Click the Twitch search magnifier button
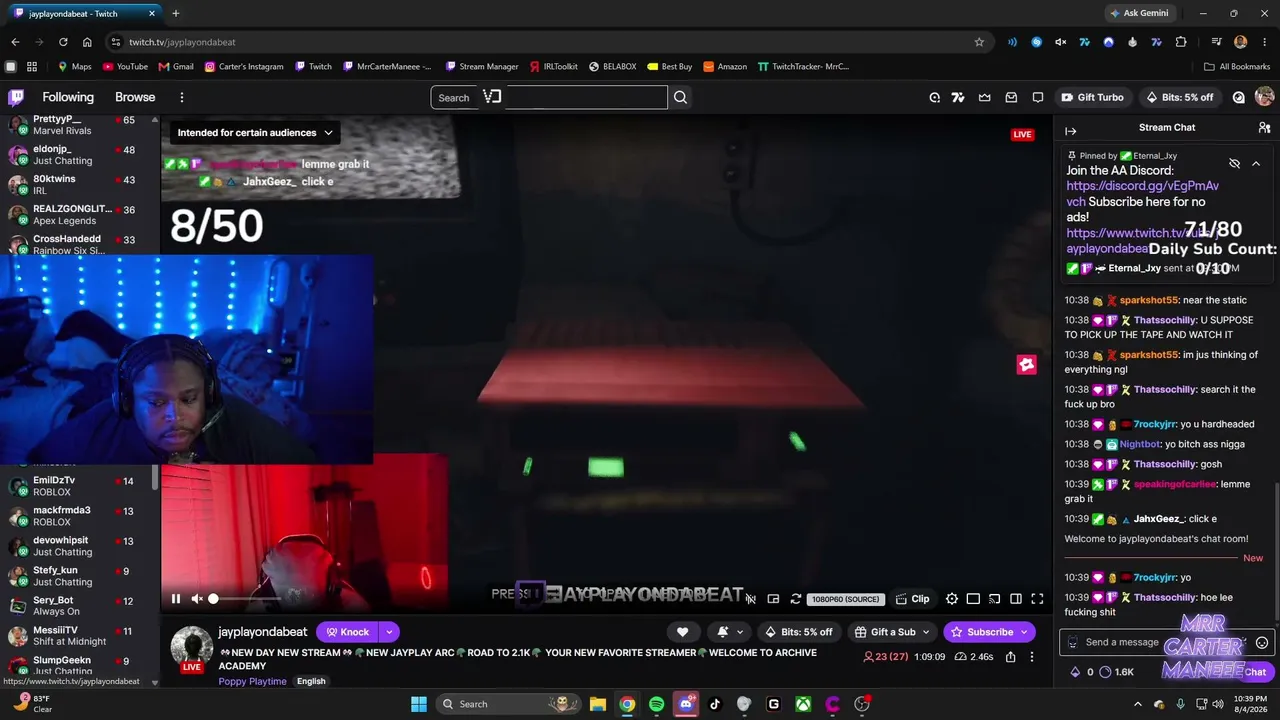 point(680,97)
